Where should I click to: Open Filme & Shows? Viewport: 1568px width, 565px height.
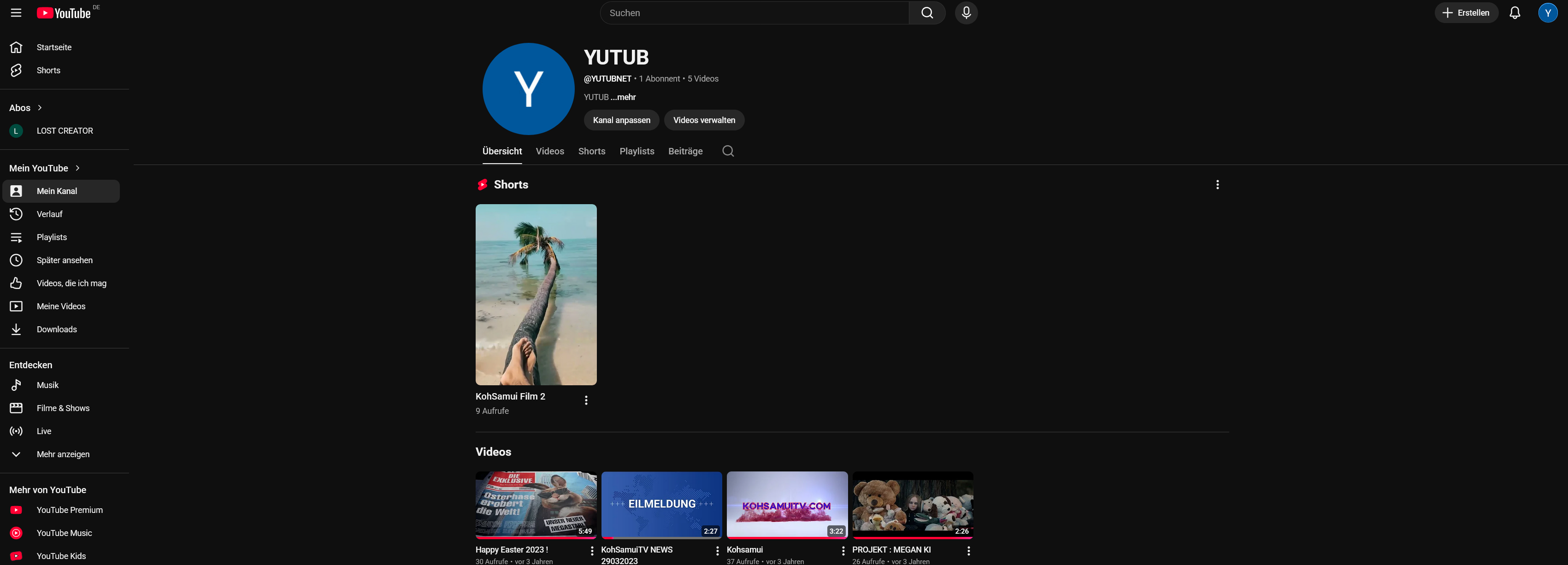pyautogui.click(x=61, y=408)
